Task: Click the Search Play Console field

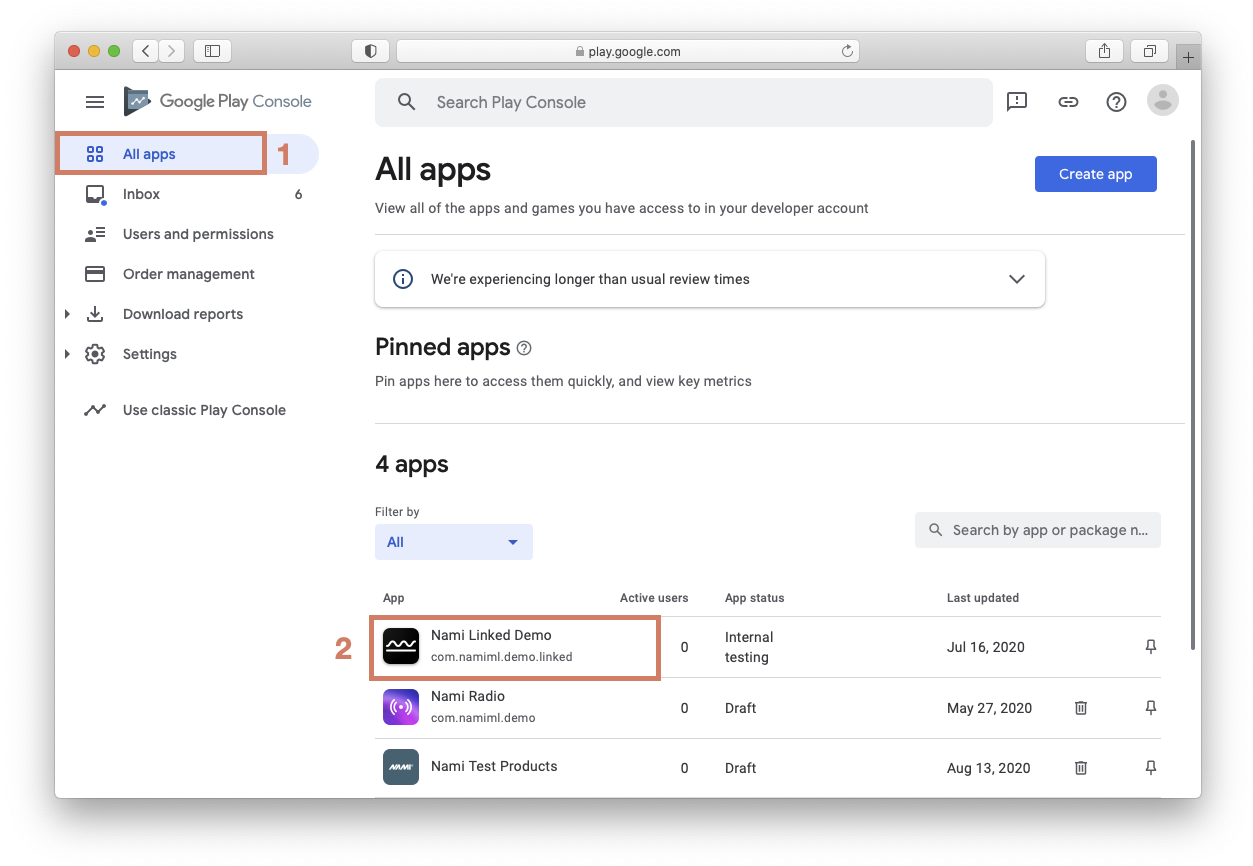Action: [684, 102]
